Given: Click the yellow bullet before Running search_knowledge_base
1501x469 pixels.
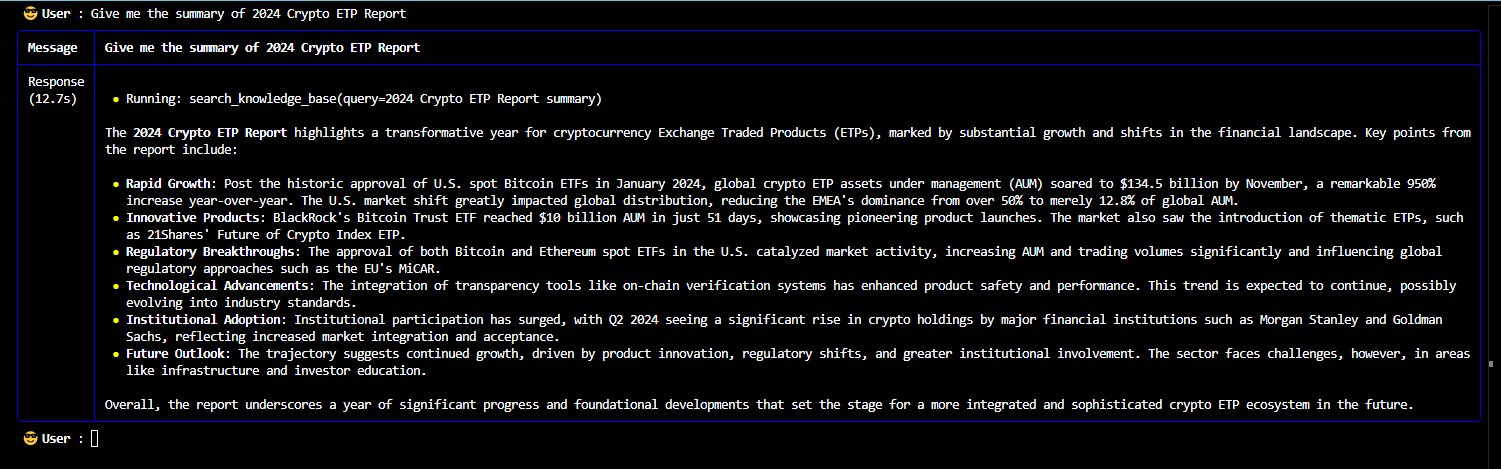Looking at the screenshot, I should click(116, 99).
